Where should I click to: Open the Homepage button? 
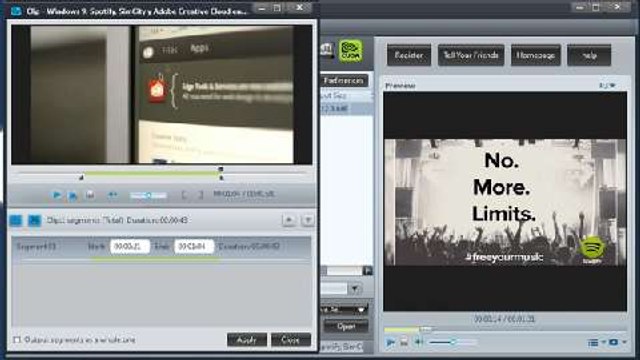[x=536, y=55]
